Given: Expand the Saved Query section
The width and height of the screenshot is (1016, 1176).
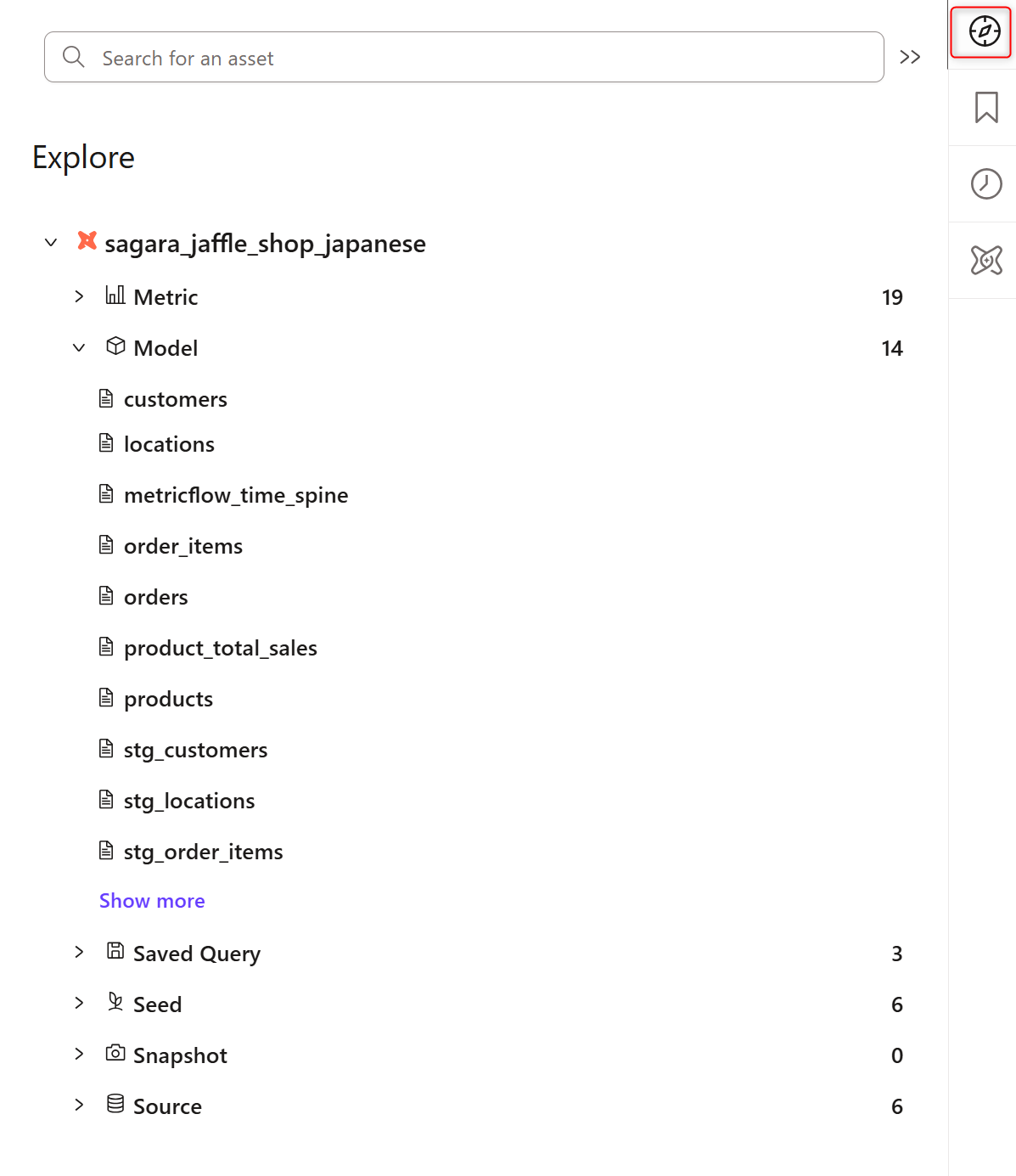Looking at the screenshot, I should [79, 952].
